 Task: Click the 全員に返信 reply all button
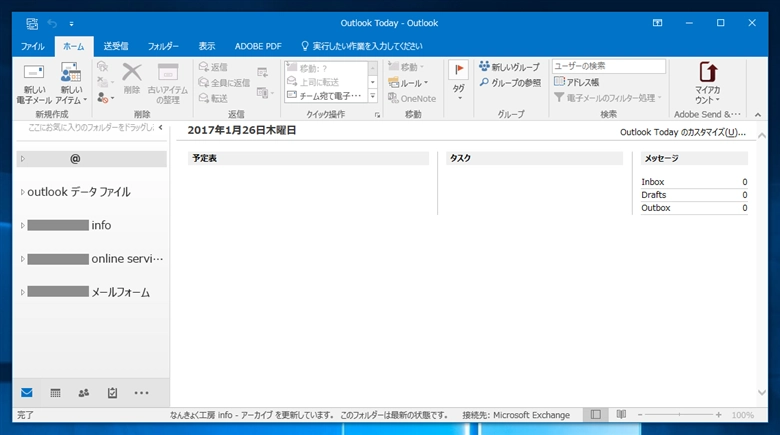pyautogui.click(x=224, y=83)
